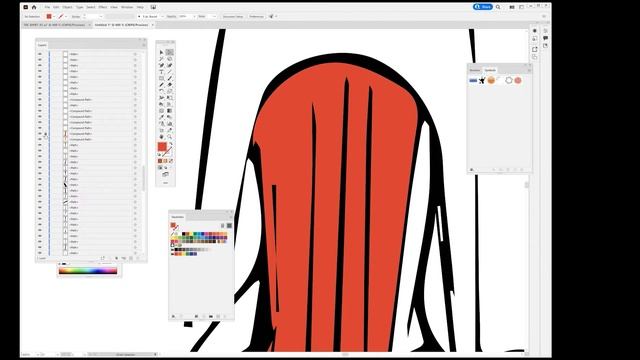Click delete swatch icon in Swatches panel
Screen dimensions: 640x360
coord(225,316)
